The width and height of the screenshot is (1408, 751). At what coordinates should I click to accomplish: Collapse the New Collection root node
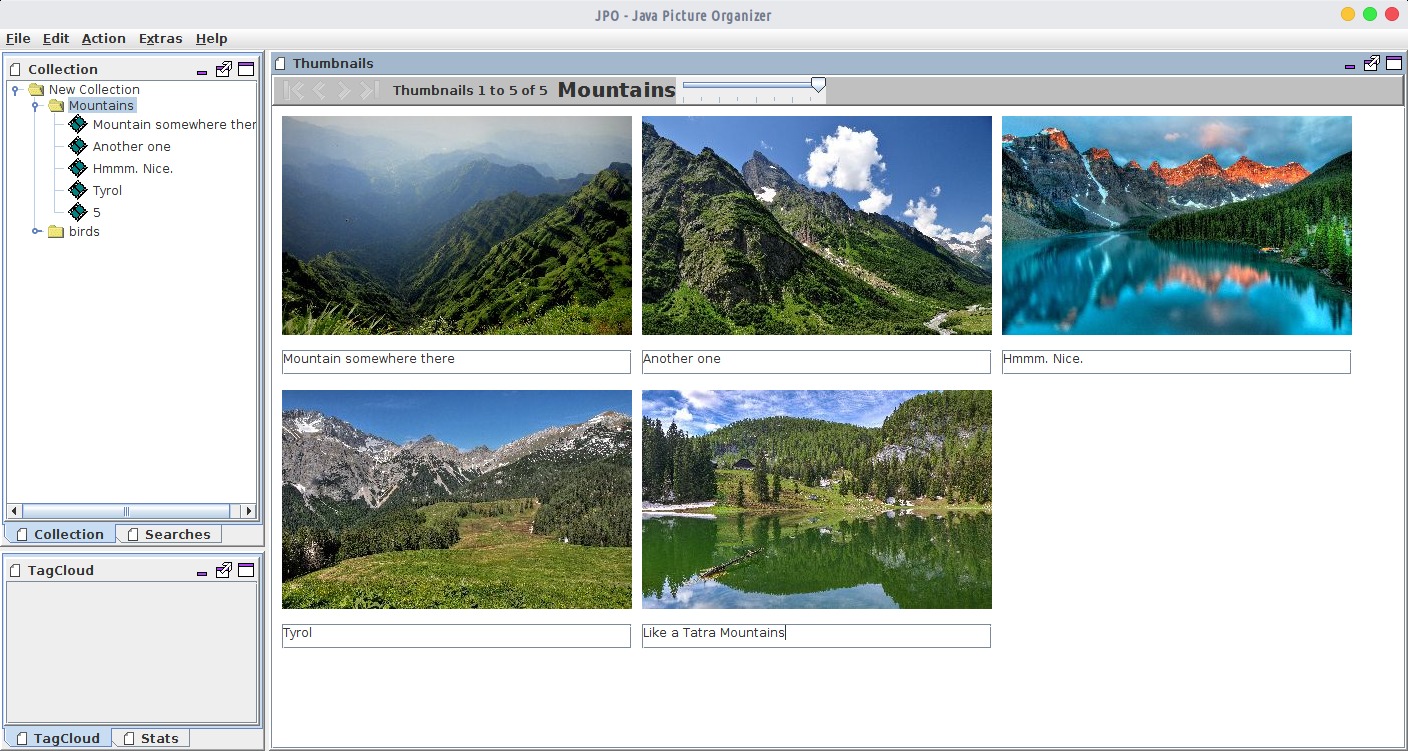pos(15,90)
